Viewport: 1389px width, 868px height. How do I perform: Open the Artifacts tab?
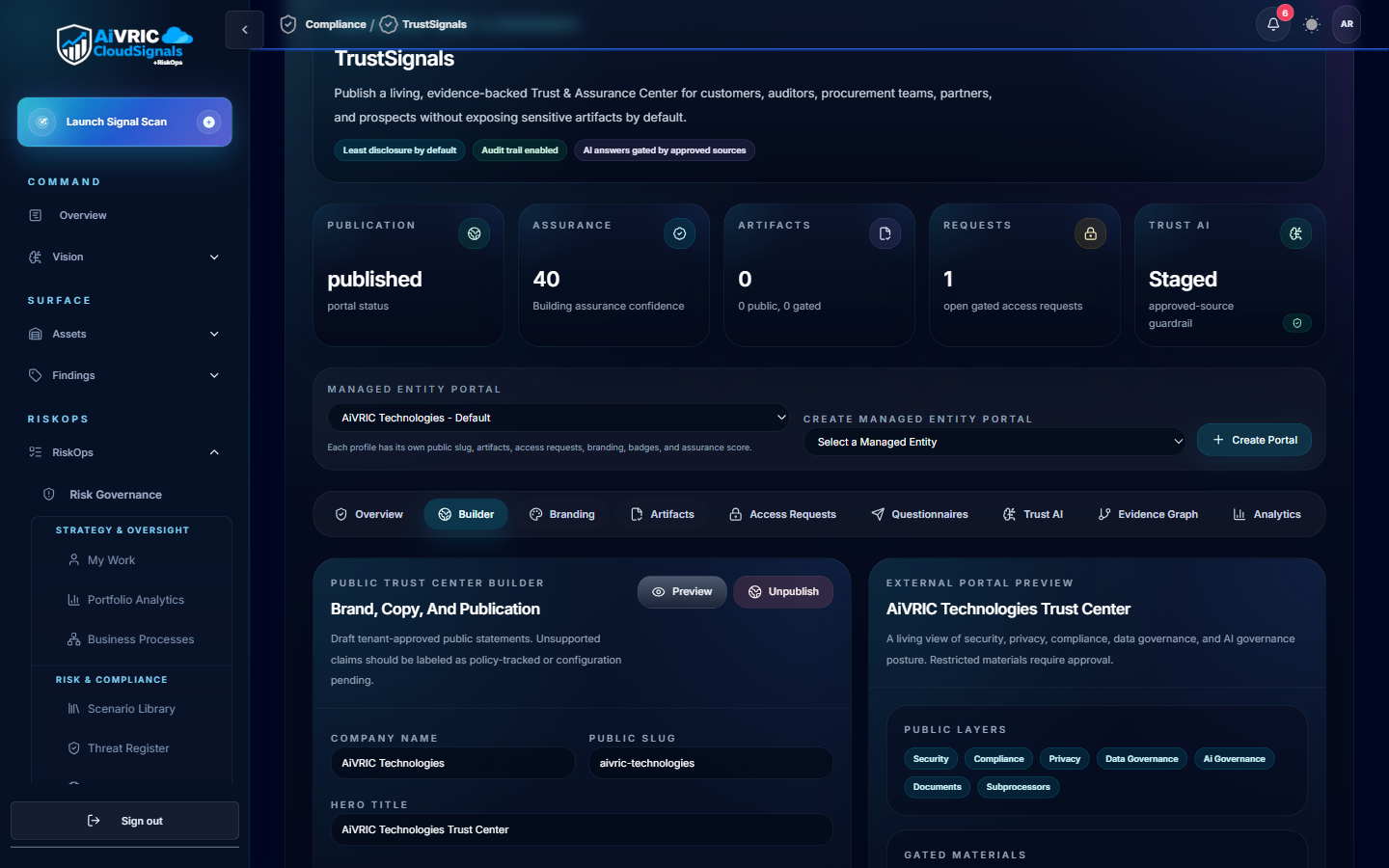tap(662, 514)
